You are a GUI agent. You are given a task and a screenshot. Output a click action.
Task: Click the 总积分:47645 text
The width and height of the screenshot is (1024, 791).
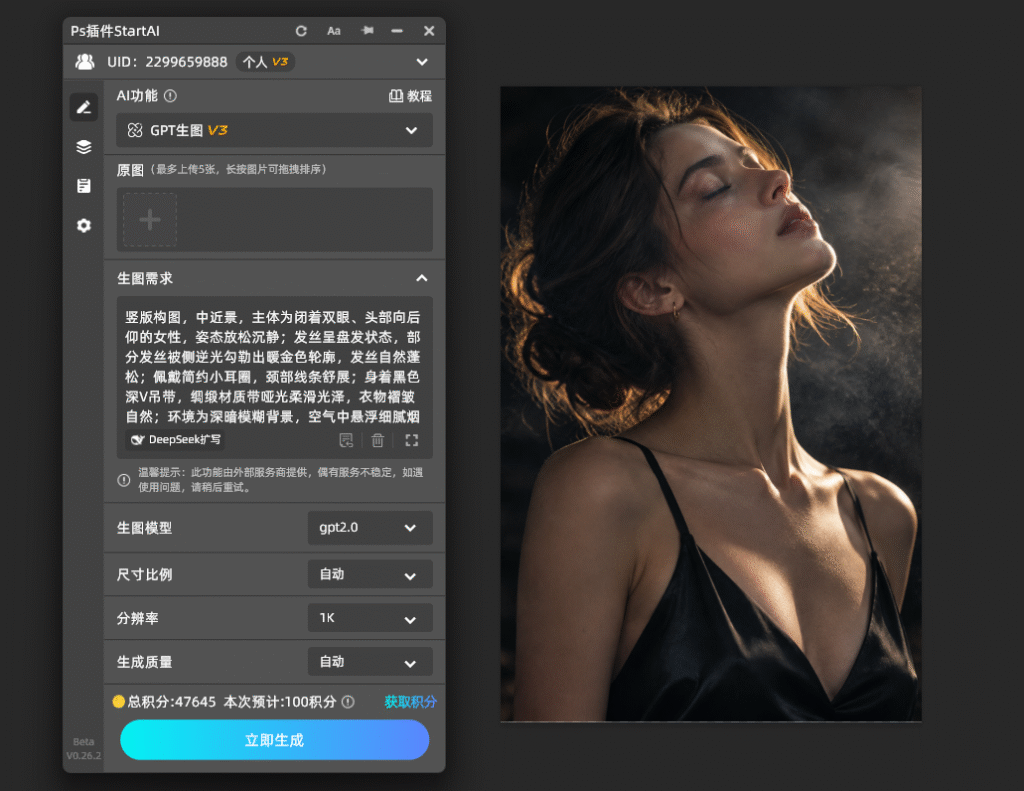172,702
